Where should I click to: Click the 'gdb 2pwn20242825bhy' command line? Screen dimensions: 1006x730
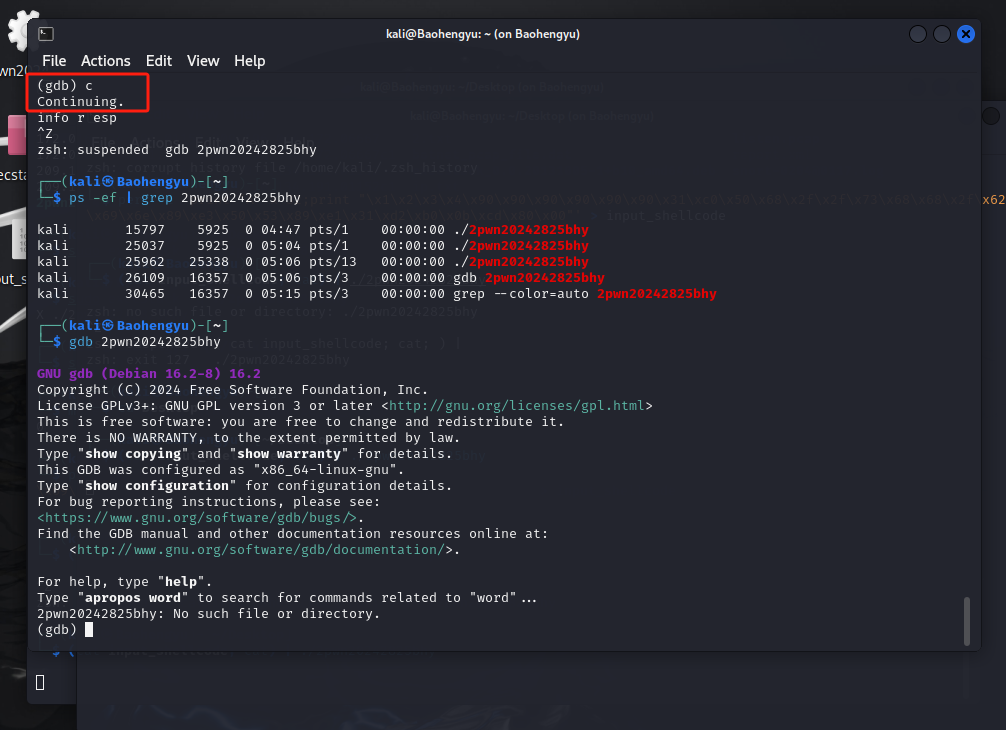(x=144, y=342)
